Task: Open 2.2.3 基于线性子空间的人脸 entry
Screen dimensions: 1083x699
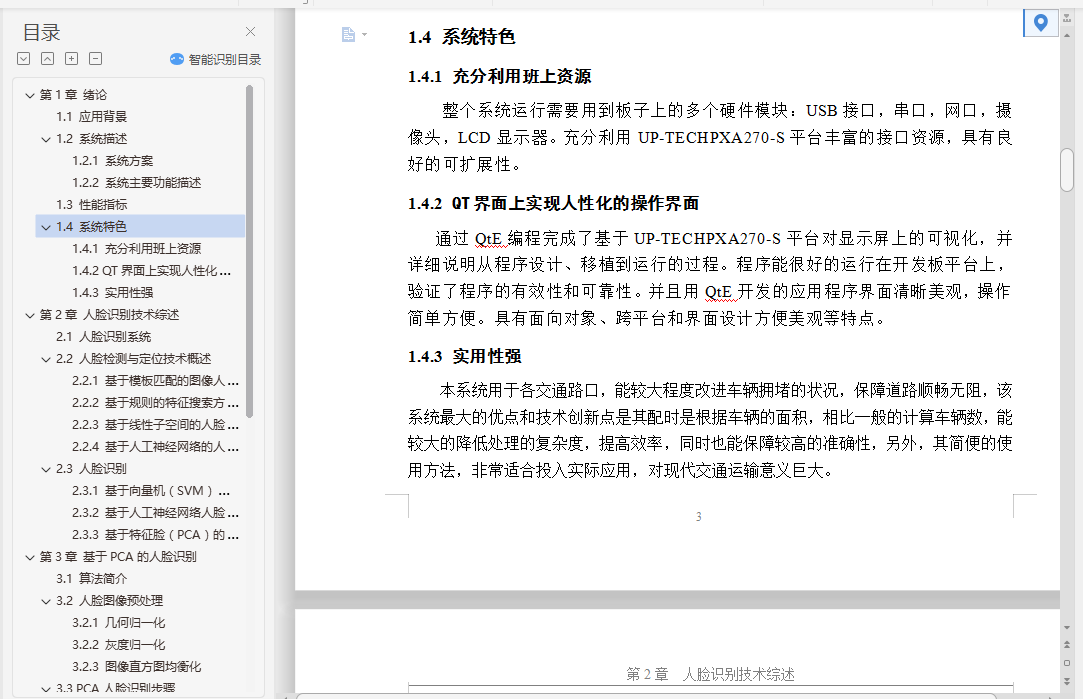Action: 155,425
